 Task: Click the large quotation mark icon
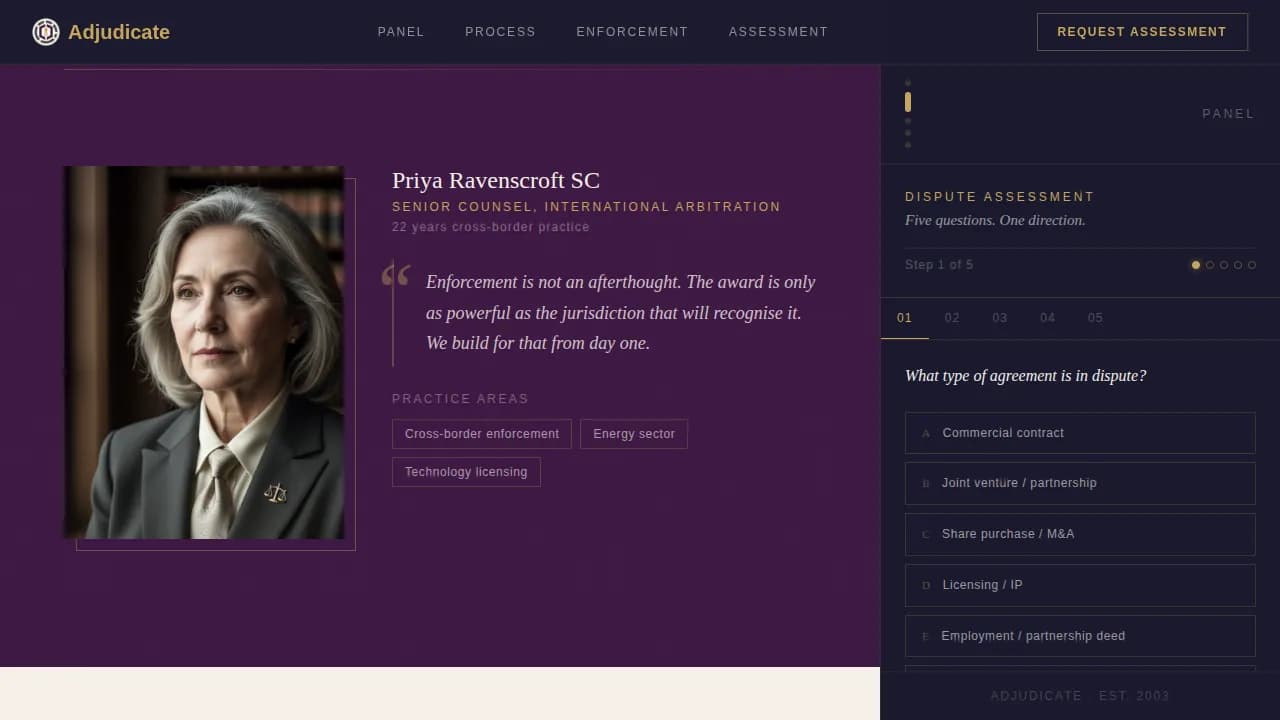click(x=396, y=276)
